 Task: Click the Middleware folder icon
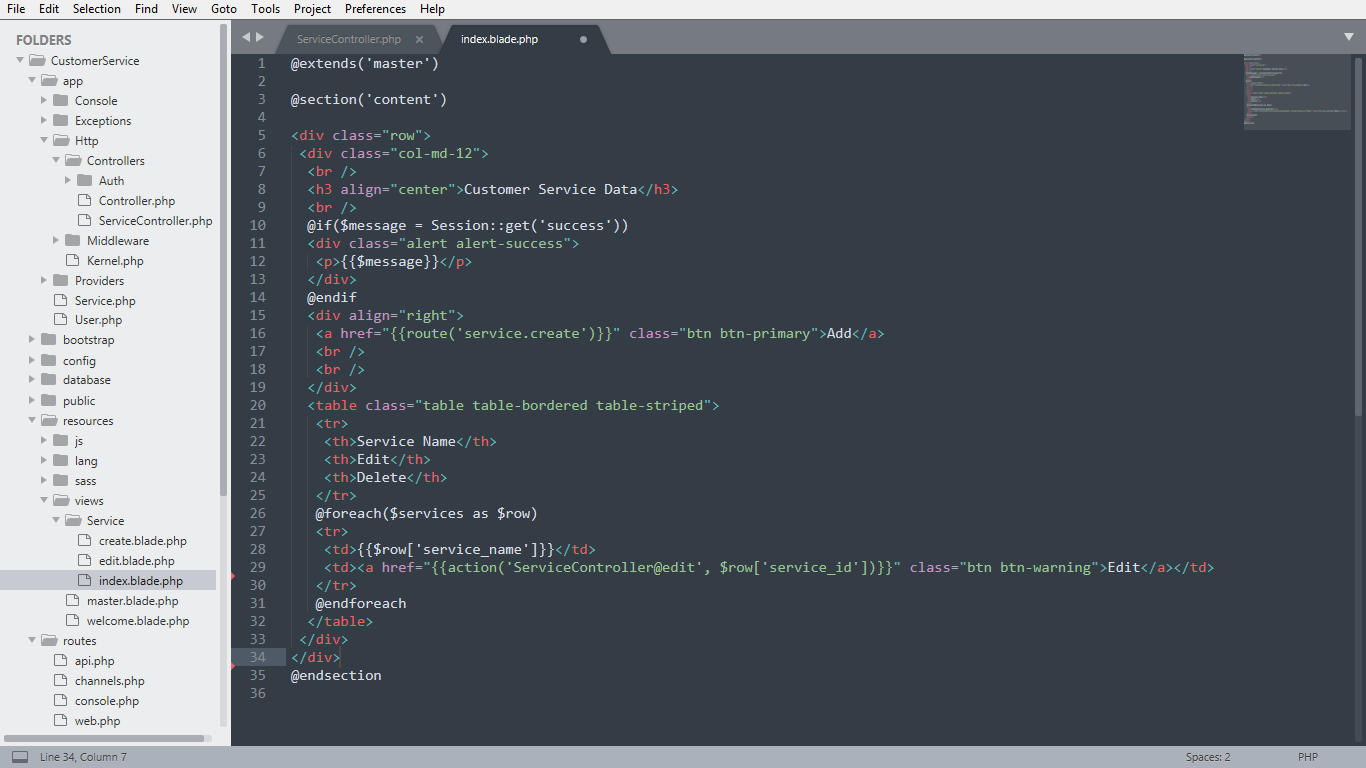click(73, 240)
